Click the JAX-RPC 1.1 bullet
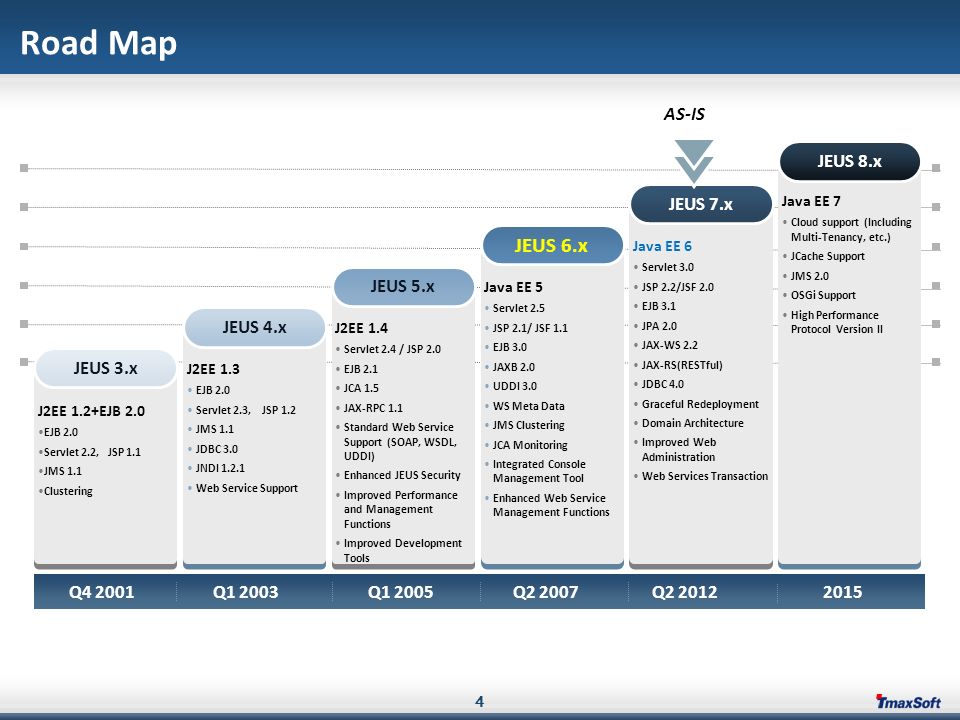This screenshot has width=960, height=720. [370, 408]
